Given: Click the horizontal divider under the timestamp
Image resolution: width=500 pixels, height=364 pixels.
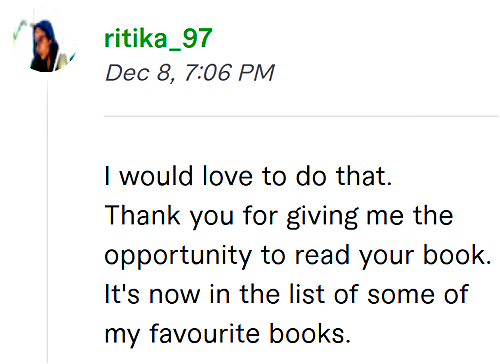Looking at the screenshot, I should [302, 116].
